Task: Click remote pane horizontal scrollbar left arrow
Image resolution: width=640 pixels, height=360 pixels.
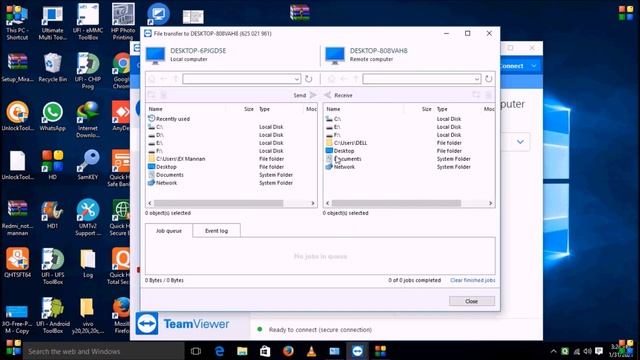Action: click(327, 203)
